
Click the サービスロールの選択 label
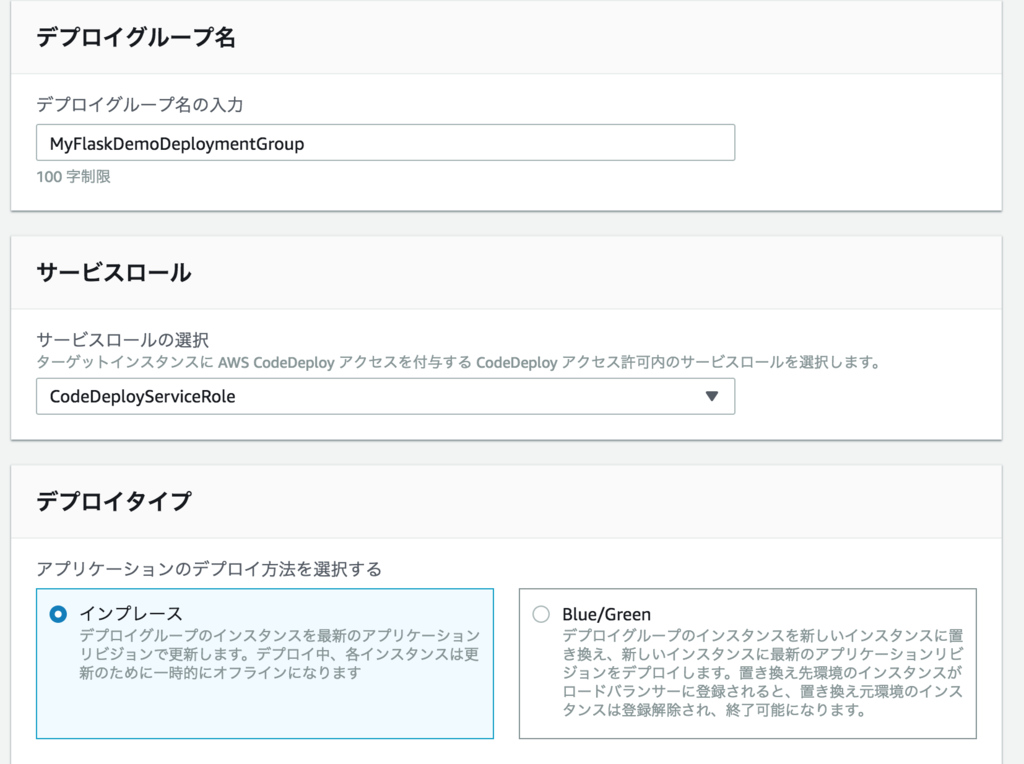(123, 340)
